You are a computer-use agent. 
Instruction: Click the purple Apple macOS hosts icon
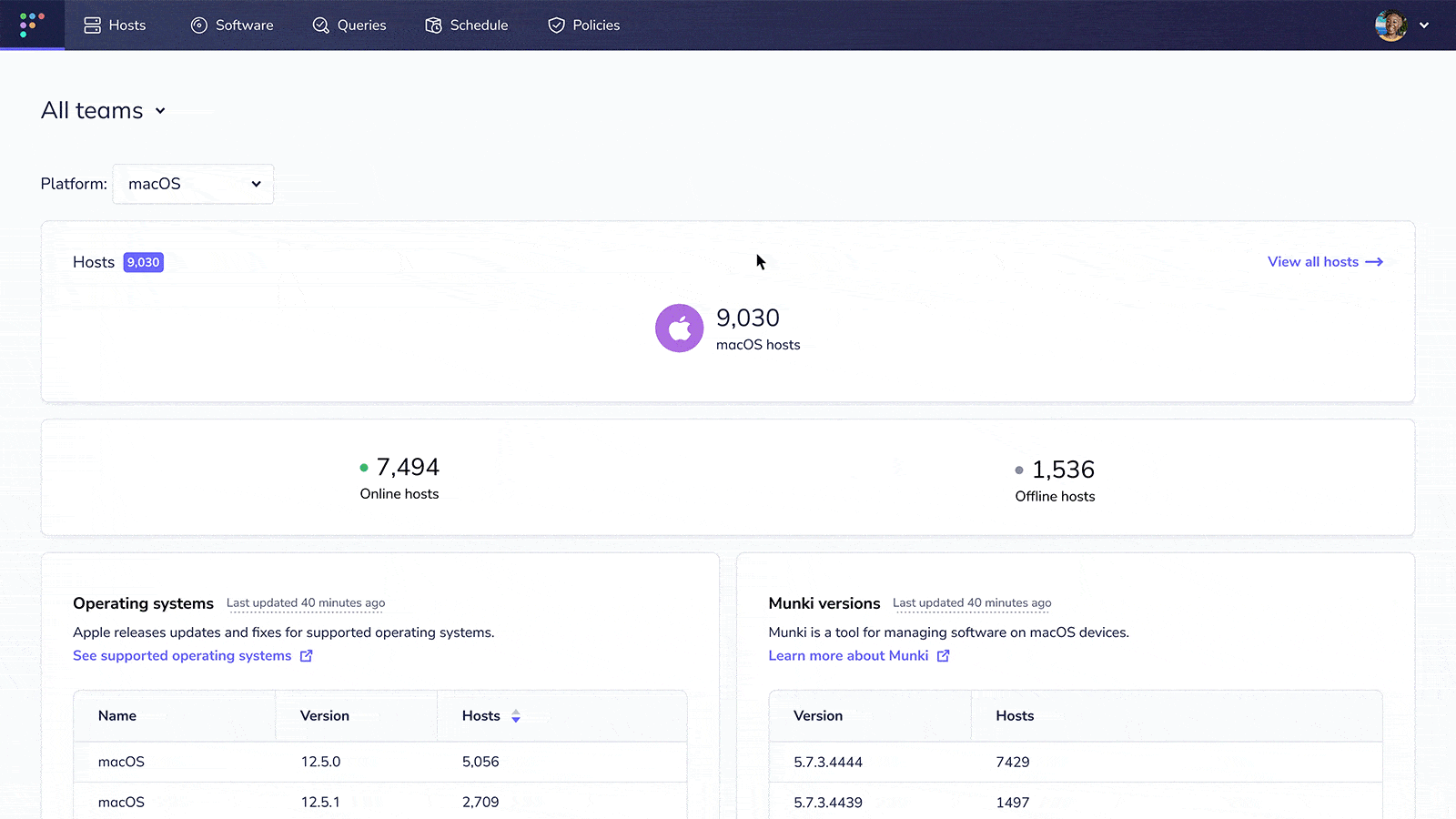[x=679, y=329]
